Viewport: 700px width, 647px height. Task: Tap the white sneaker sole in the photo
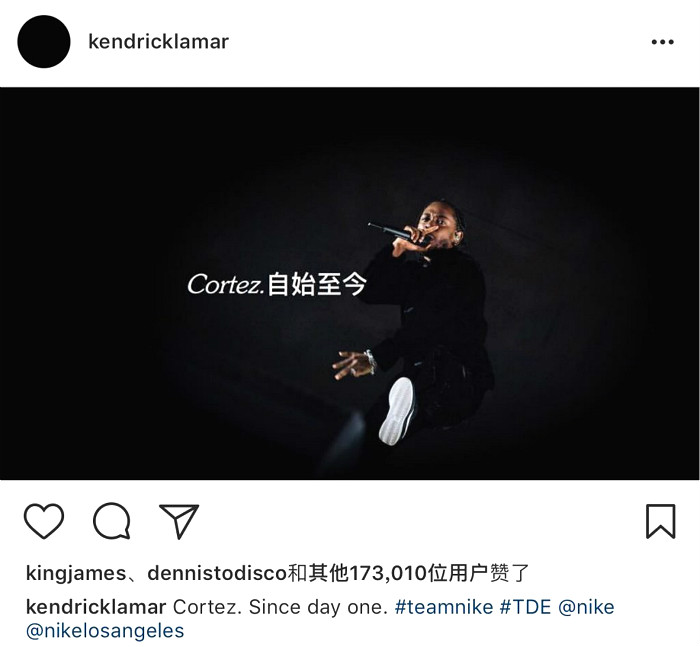tap(397, 411)
